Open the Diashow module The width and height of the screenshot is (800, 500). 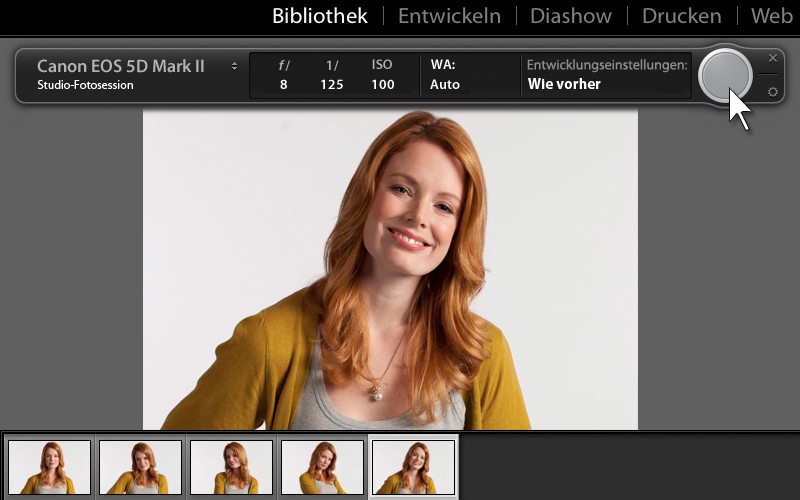point(570,16)
